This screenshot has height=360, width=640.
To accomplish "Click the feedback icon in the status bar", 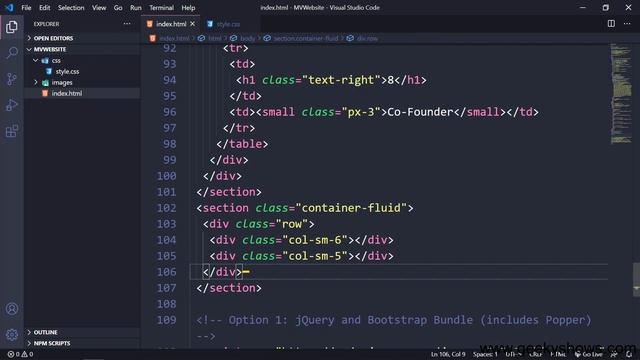I will click(614, 354).
